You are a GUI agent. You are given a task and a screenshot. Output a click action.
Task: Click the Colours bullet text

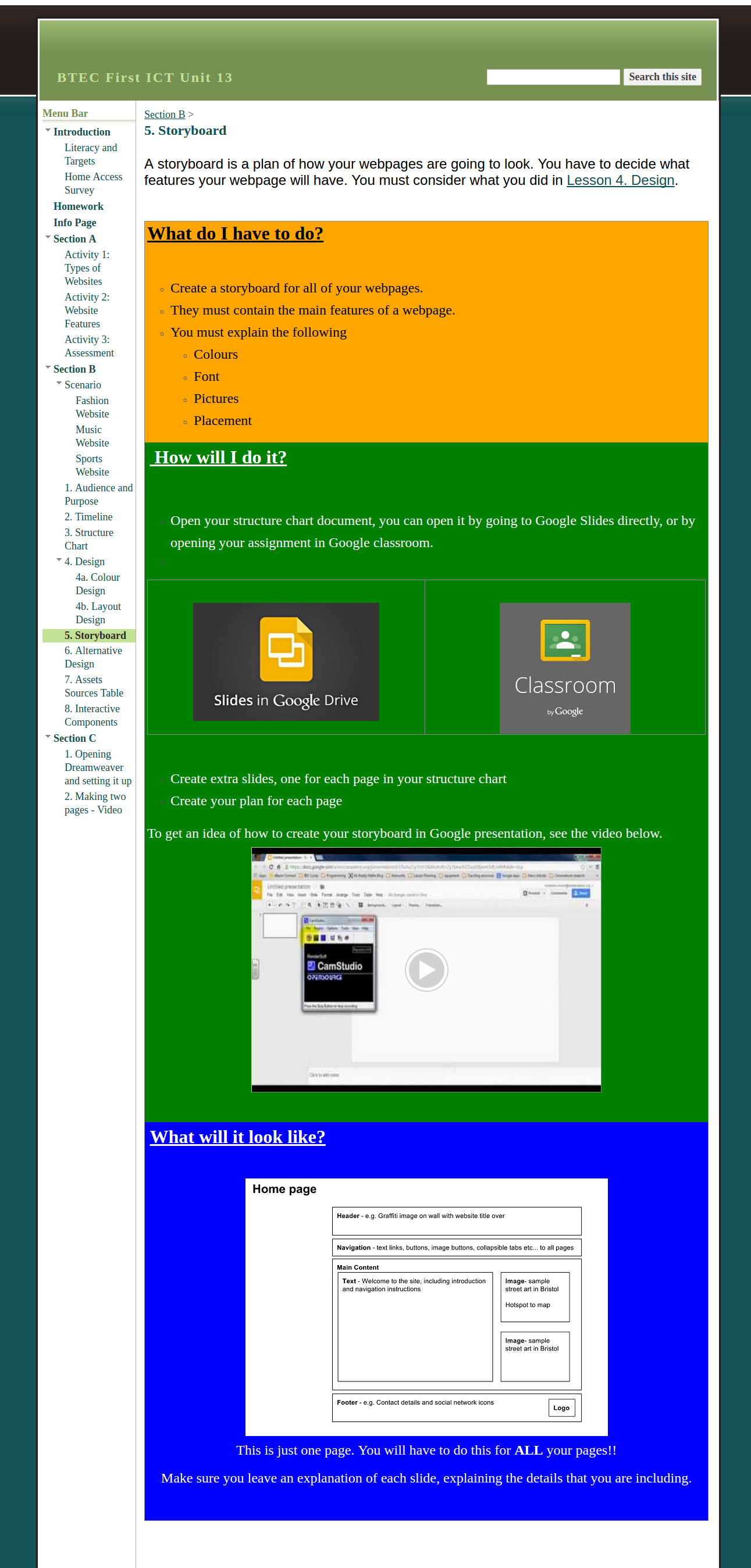pyautogui.click(x=216, y=354)
